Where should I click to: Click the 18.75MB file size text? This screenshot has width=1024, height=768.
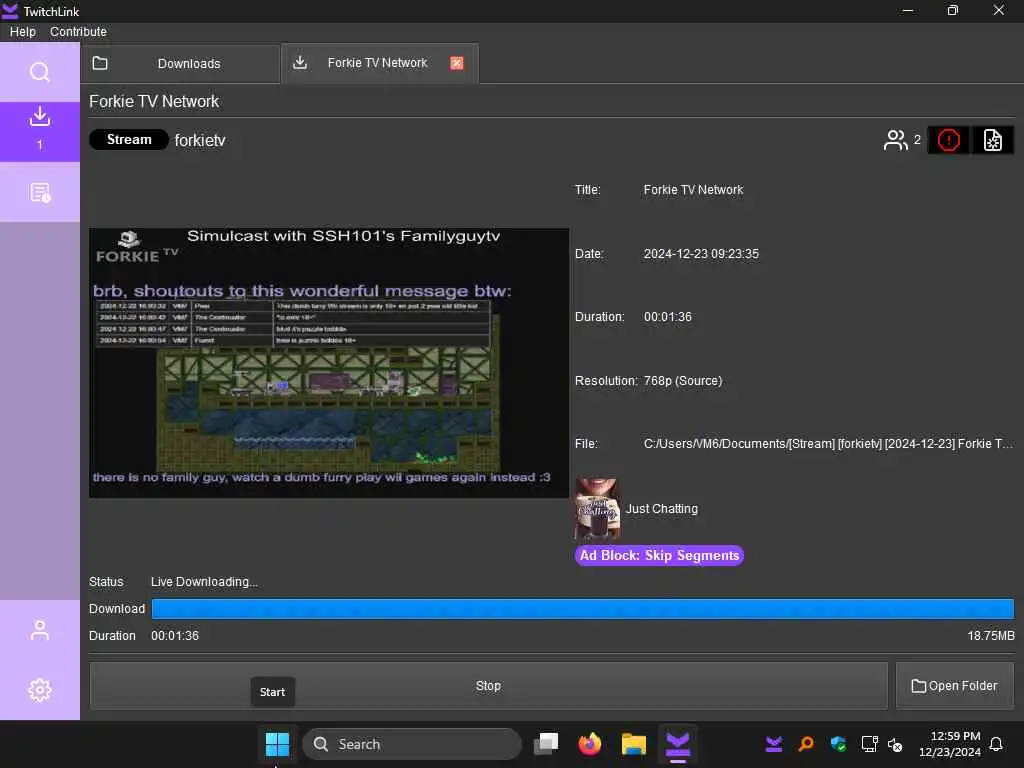coord(991,635)
